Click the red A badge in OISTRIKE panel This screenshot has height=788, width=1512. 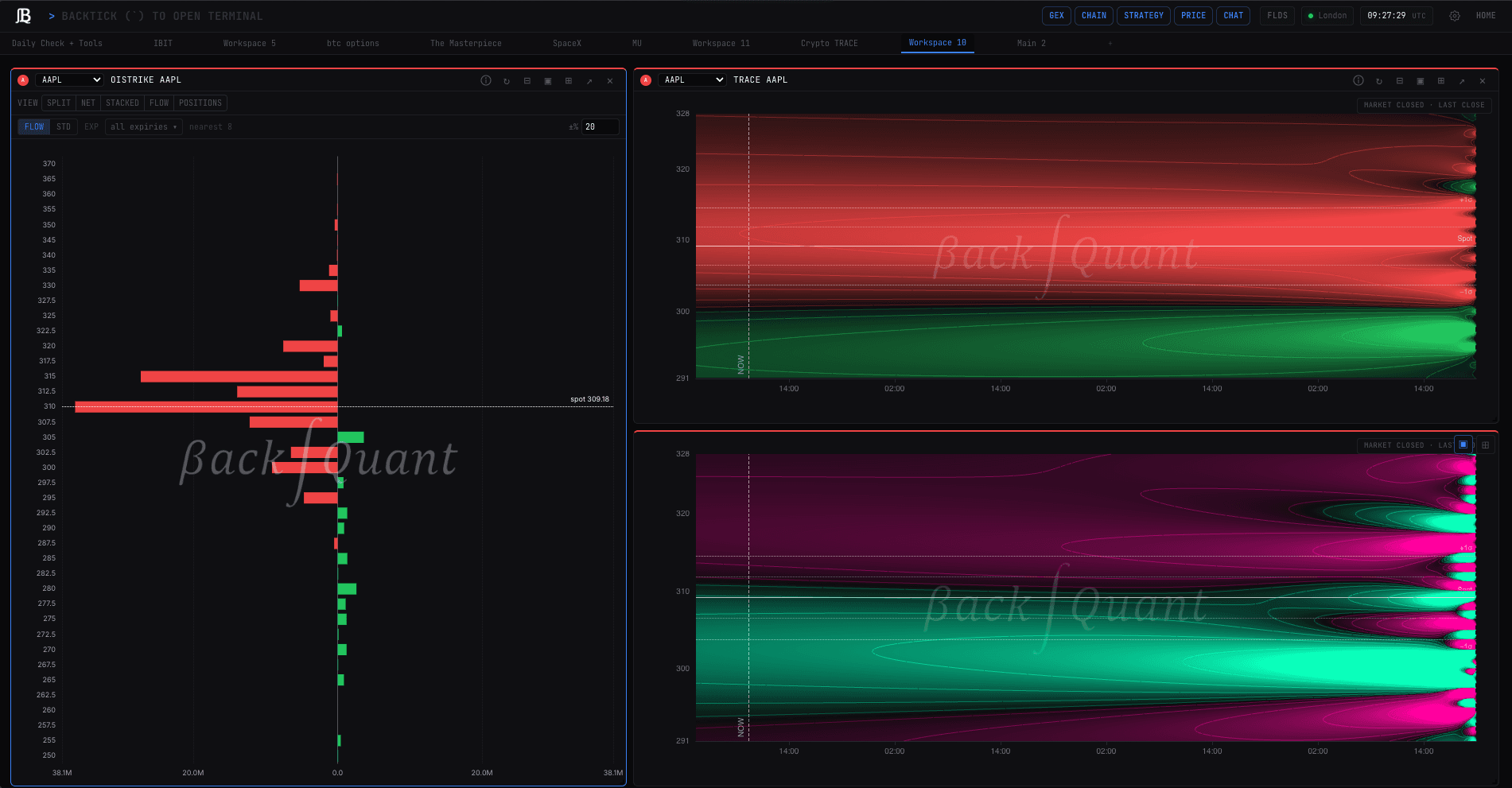click(x=23, y=80)
